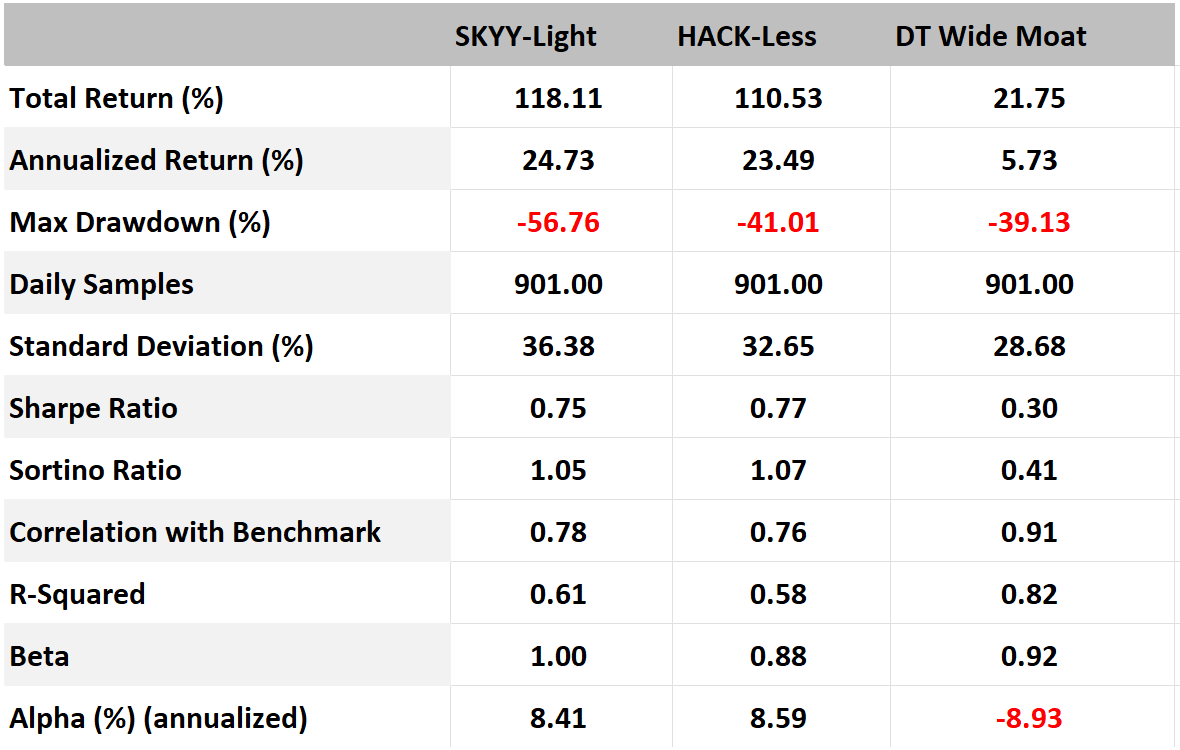
Task: Click SKYY-Light total return value 118.11
Action: tap(558, 99)
